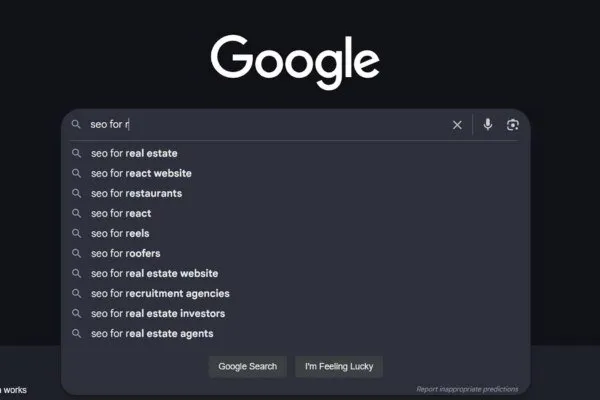Start voice search with microphone icon
600x400 pixels.
click(488, 125)
